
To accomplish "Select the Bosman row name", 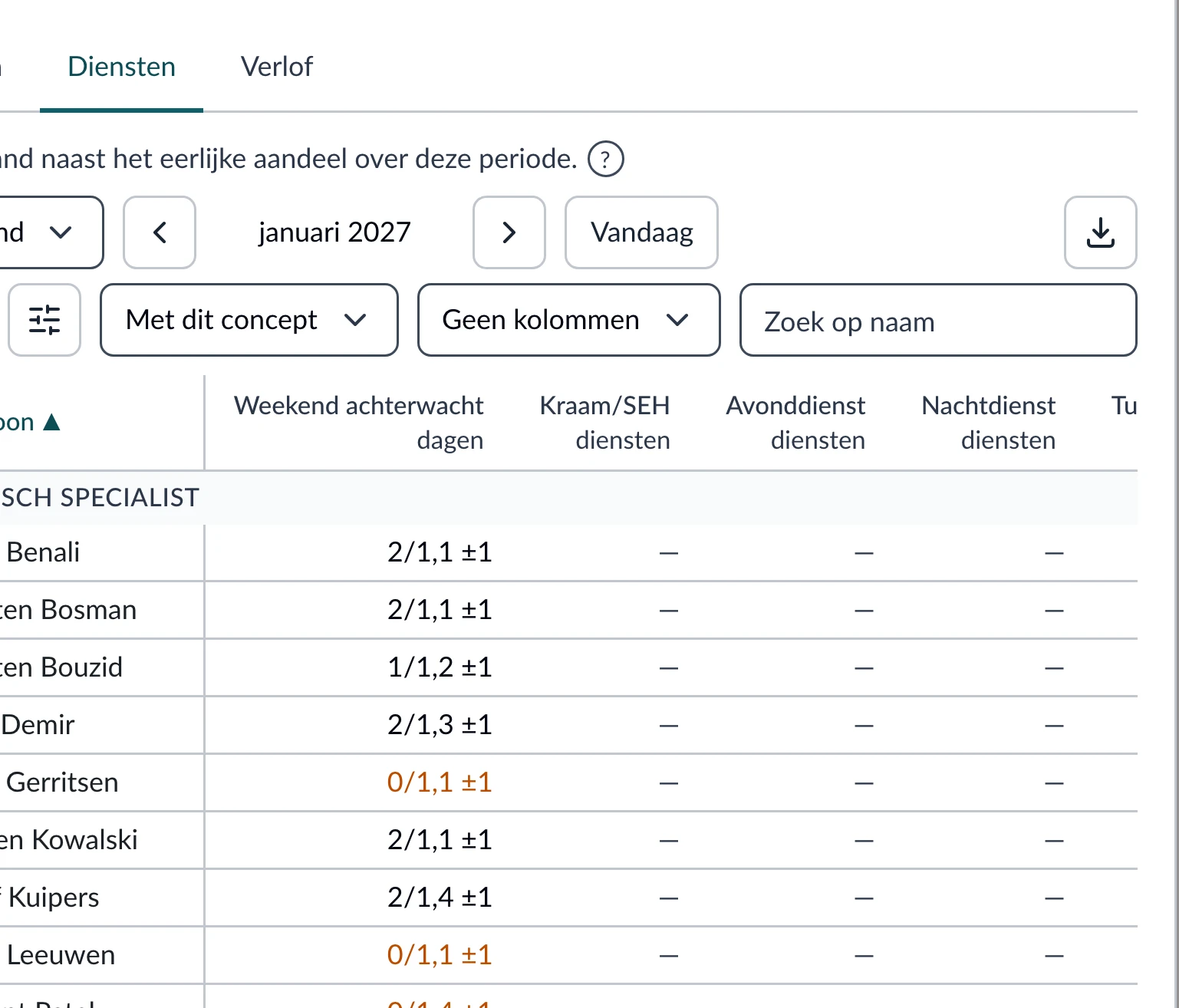I will [x=68, y=610].
